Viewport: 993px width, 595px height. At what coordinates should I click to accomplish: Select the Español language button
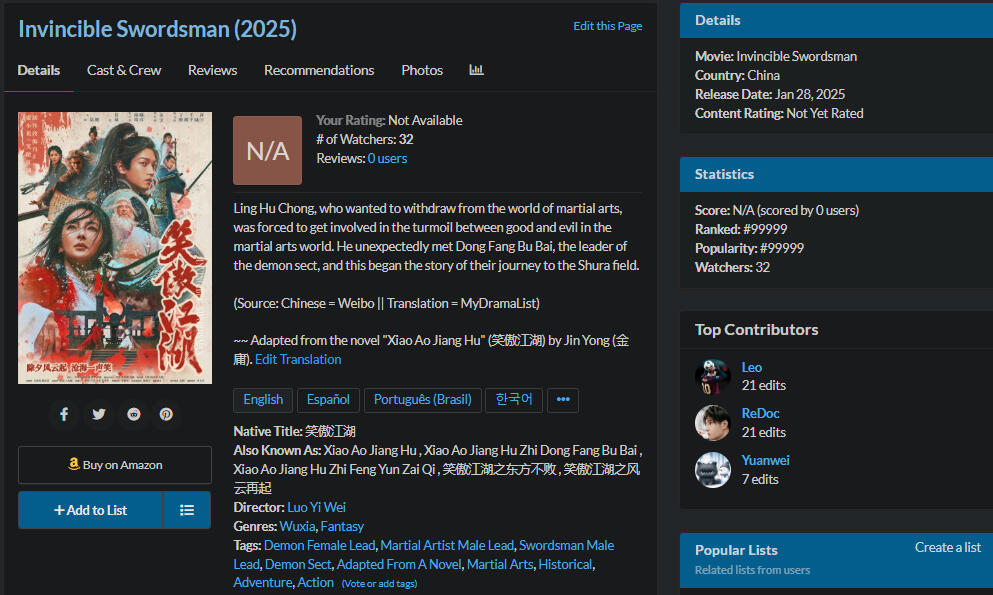click(x=328, y=400)
